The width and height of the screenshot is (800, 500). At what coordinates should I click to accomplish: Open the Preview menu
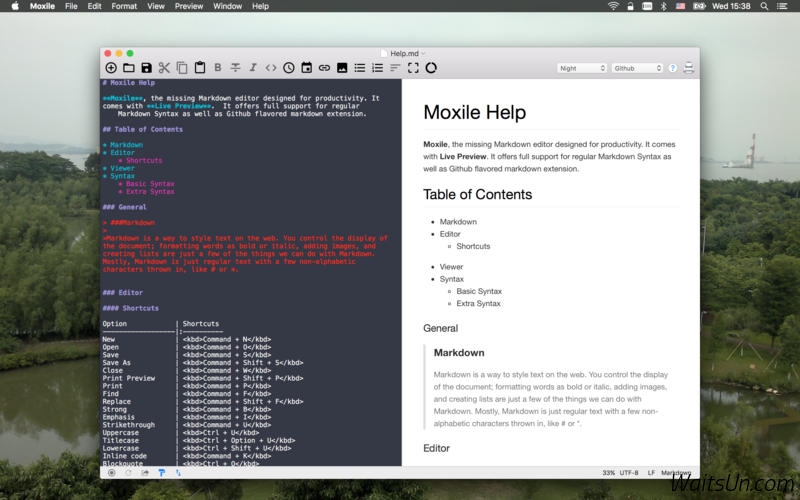pyautogui.click(x=189, y=6)
